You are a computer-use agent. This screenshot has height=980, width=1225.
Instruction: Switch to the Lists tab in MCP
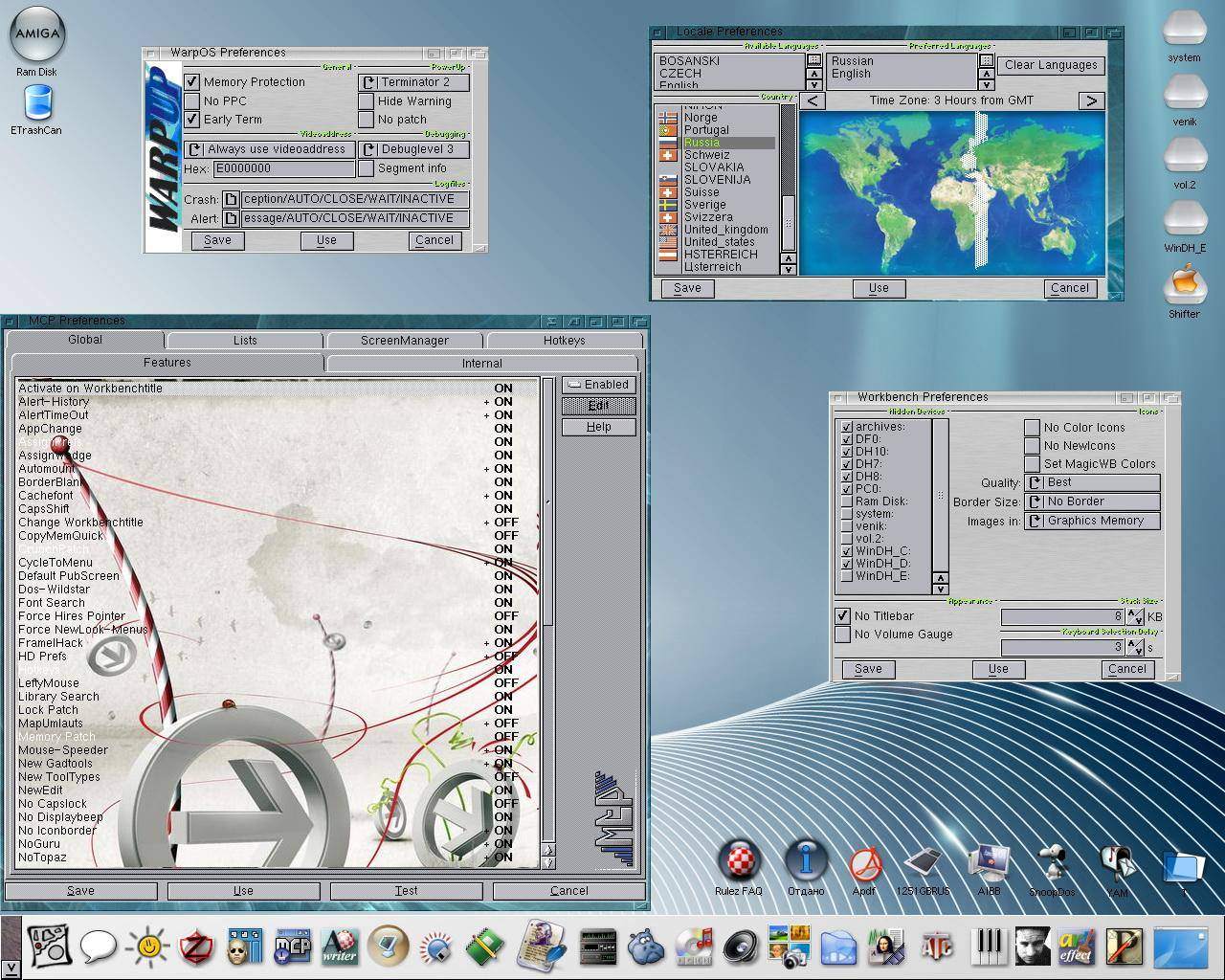tap(245, 341)
